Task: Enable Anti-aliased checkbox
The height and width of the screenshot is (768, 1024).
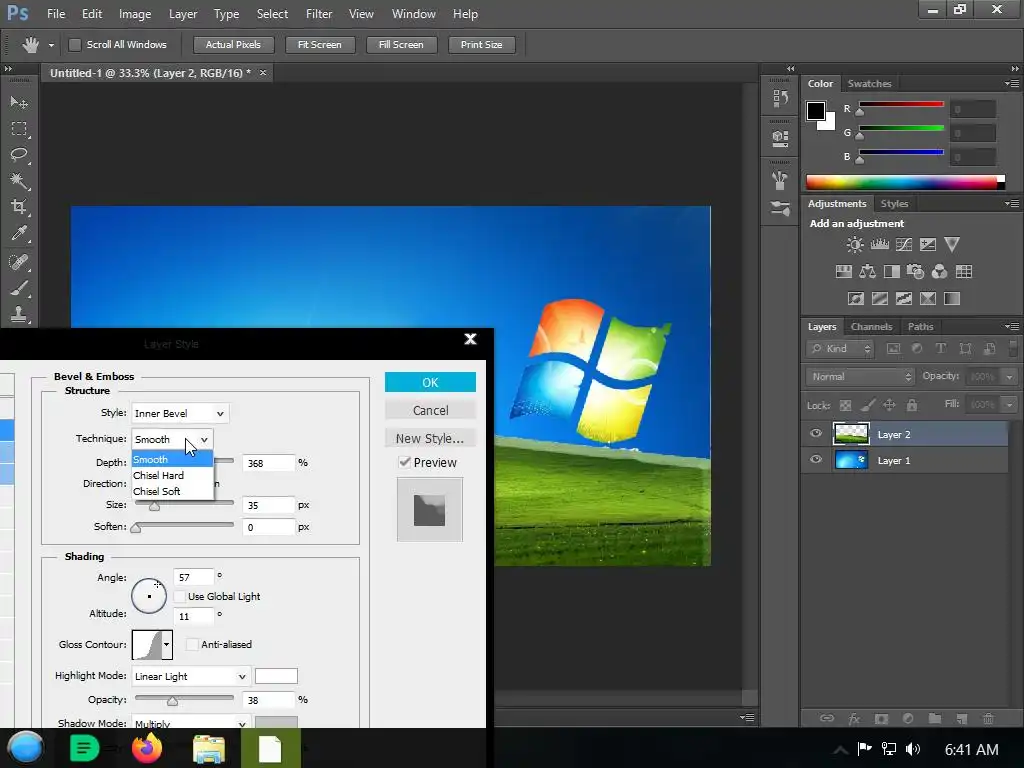Action: point(192,645)
